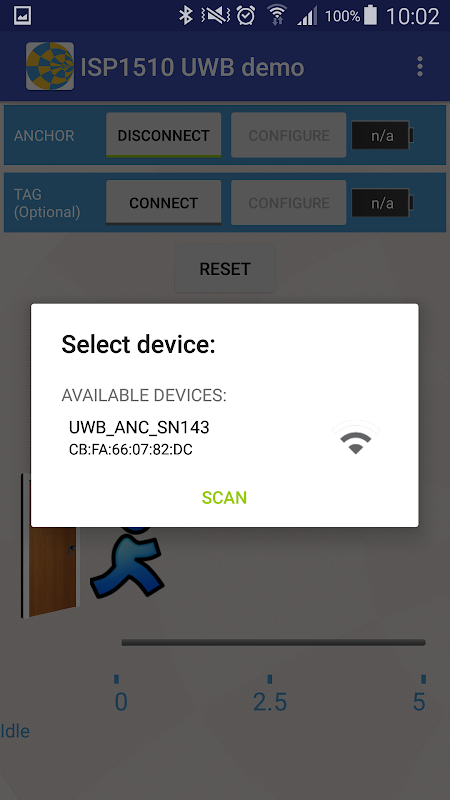Open CONFIGURE for the tag
Viewport: 450px width, 800px height.
pos(289,203)
